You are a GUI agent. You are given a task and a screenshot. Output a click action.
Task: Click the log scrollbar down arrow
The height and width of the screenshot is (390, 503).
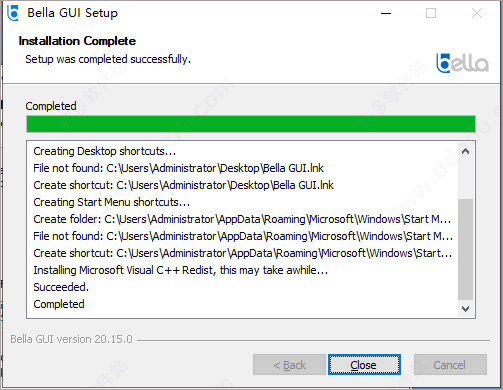(x=466, y=309)
